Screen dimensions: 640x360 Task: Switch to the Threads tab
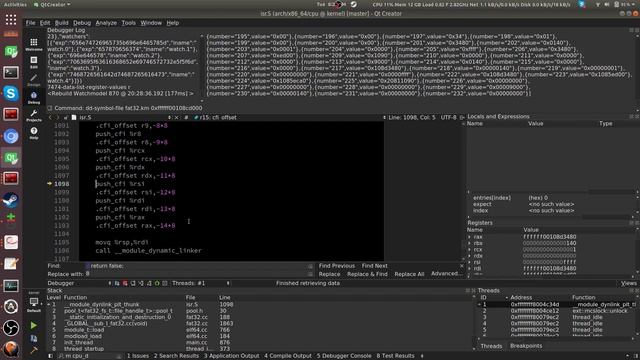pos(491,346)
